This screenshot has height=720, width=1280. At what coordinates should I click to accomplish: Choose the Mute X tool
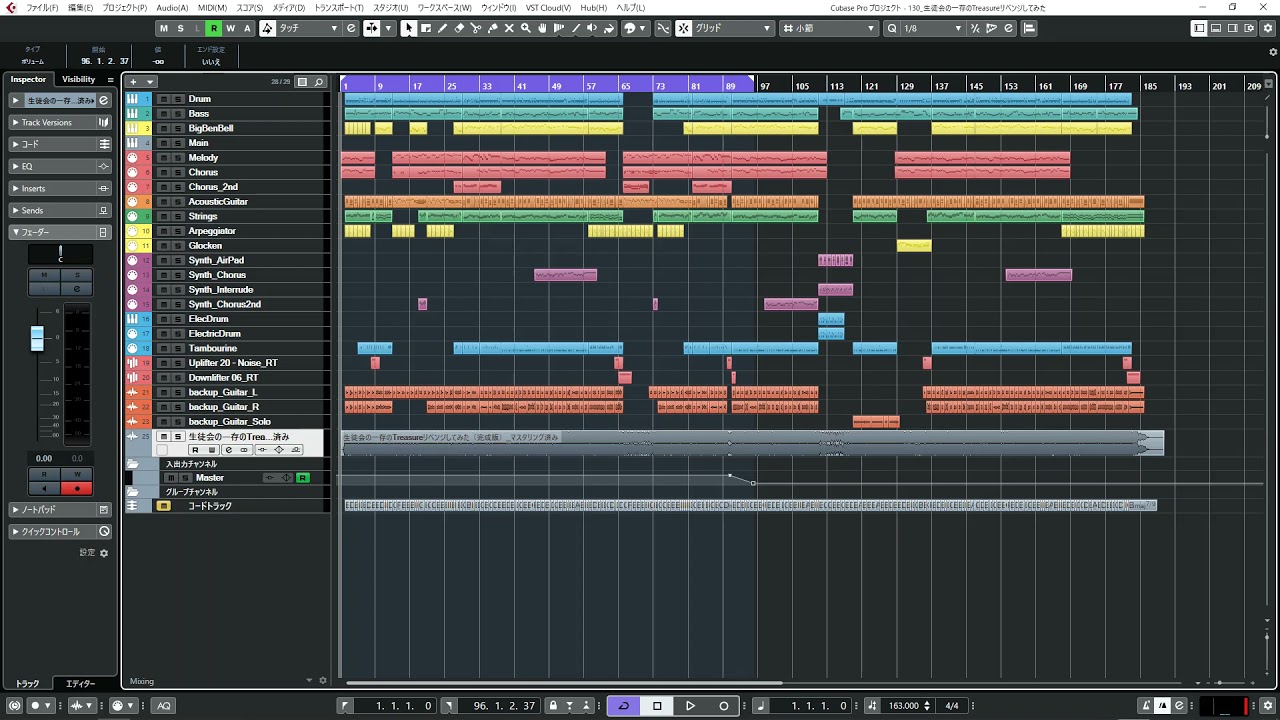510,28
